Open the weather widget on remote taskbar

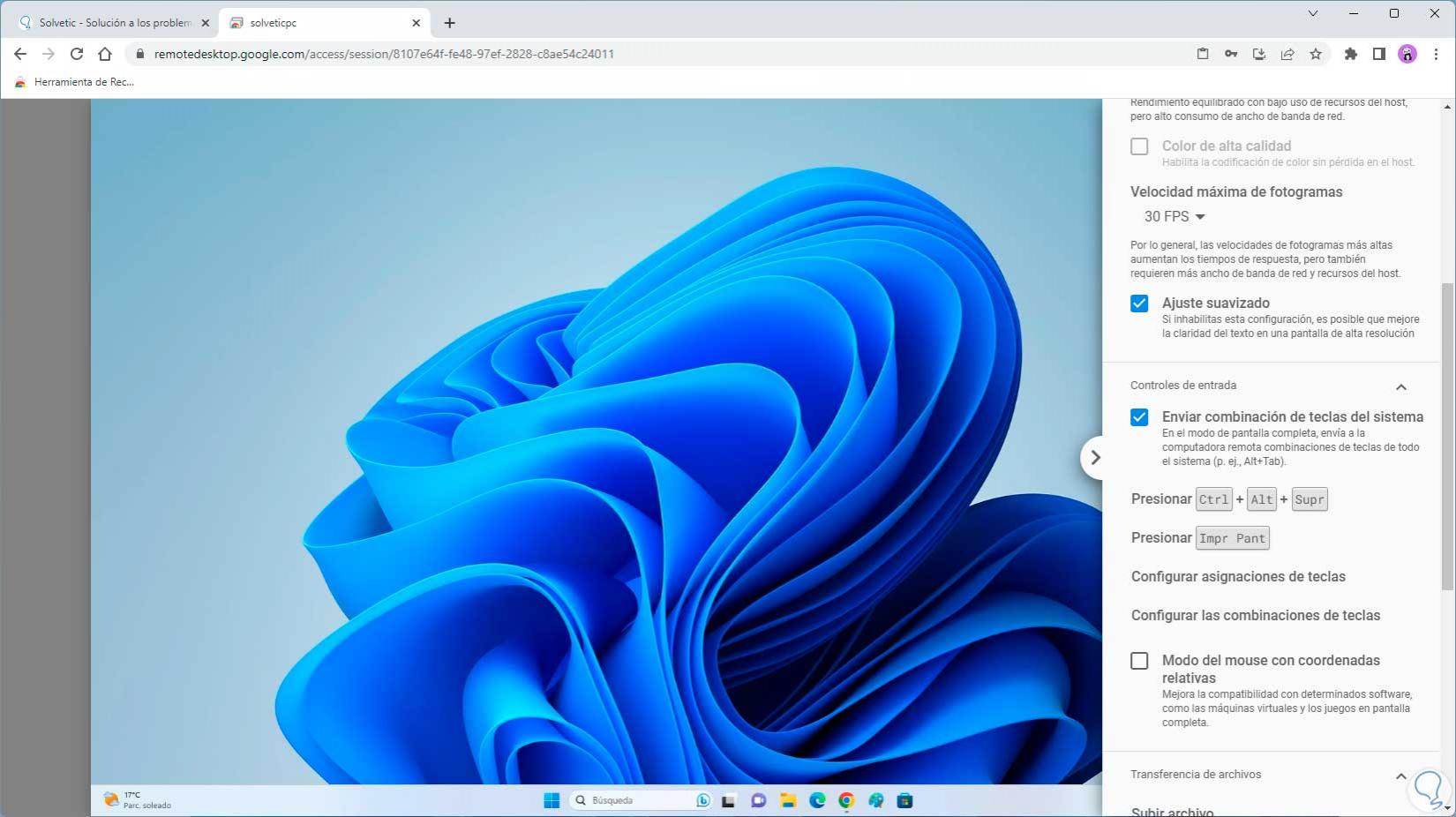pyautogui.click(x=138, y=800)
